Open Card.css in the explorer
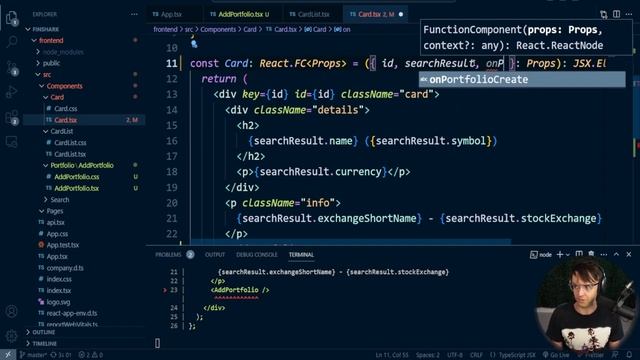 click(65, 109)
